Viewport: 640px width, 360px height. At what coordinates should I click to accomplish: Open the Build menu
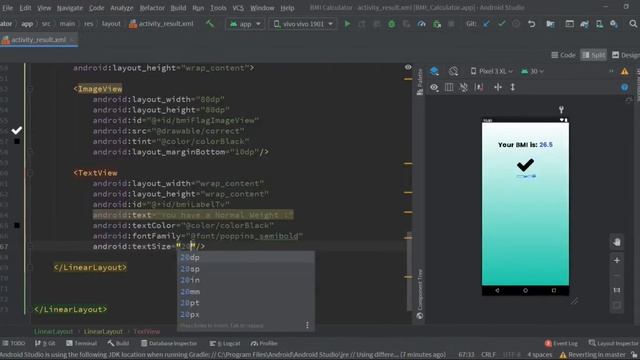178,8
